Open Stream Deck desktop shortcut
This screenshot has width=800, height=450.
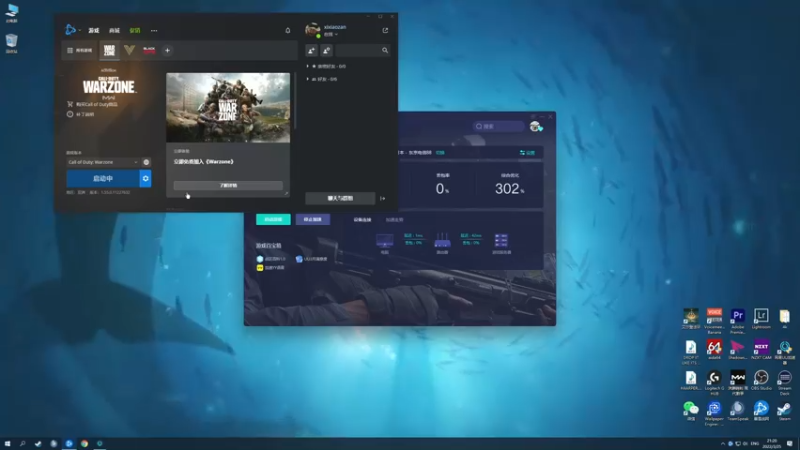(x=784, y=382)
